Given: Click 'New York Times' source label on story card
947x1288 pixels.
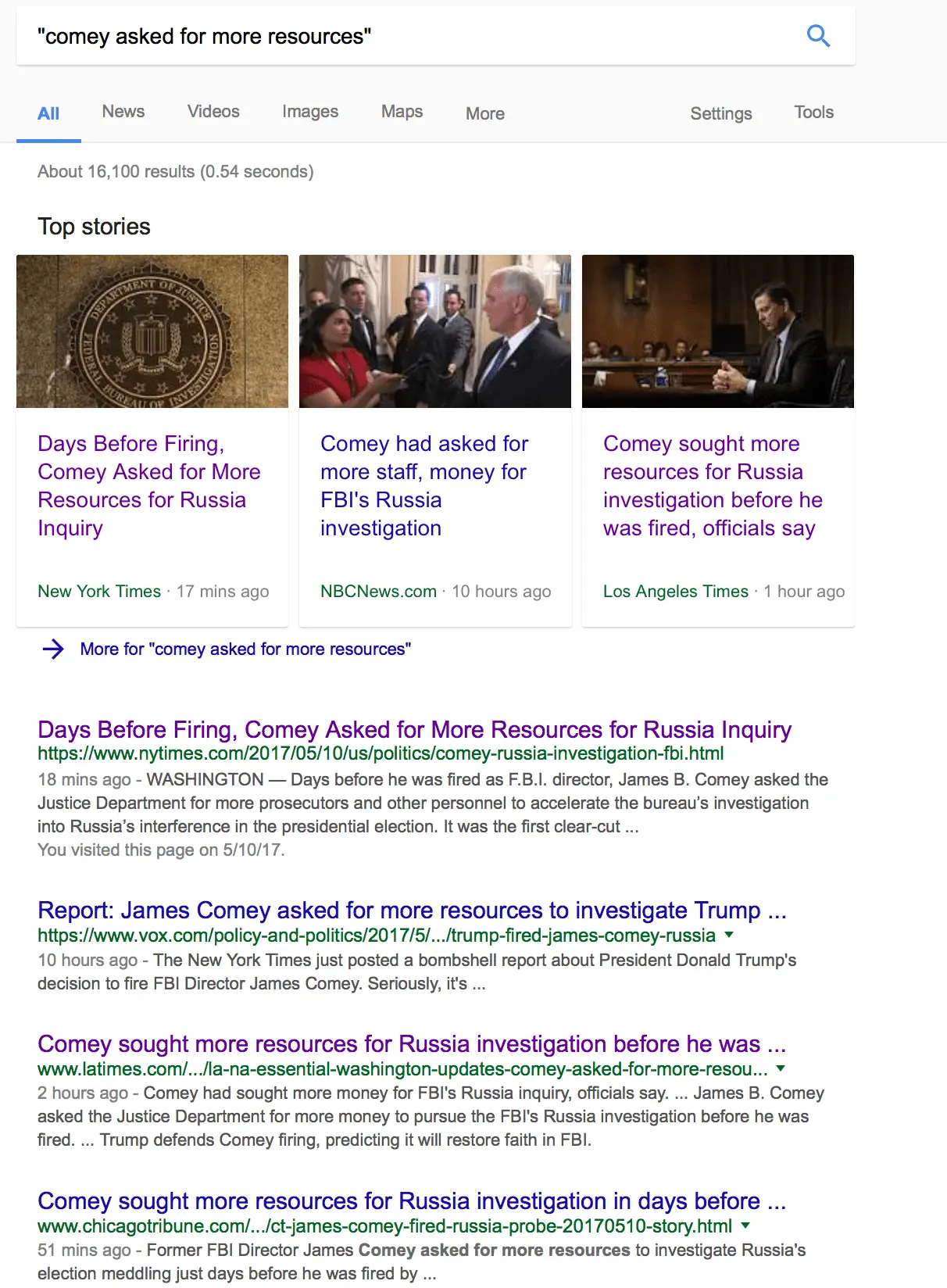Looking at the screenshot, I should (x=99, y=592).
